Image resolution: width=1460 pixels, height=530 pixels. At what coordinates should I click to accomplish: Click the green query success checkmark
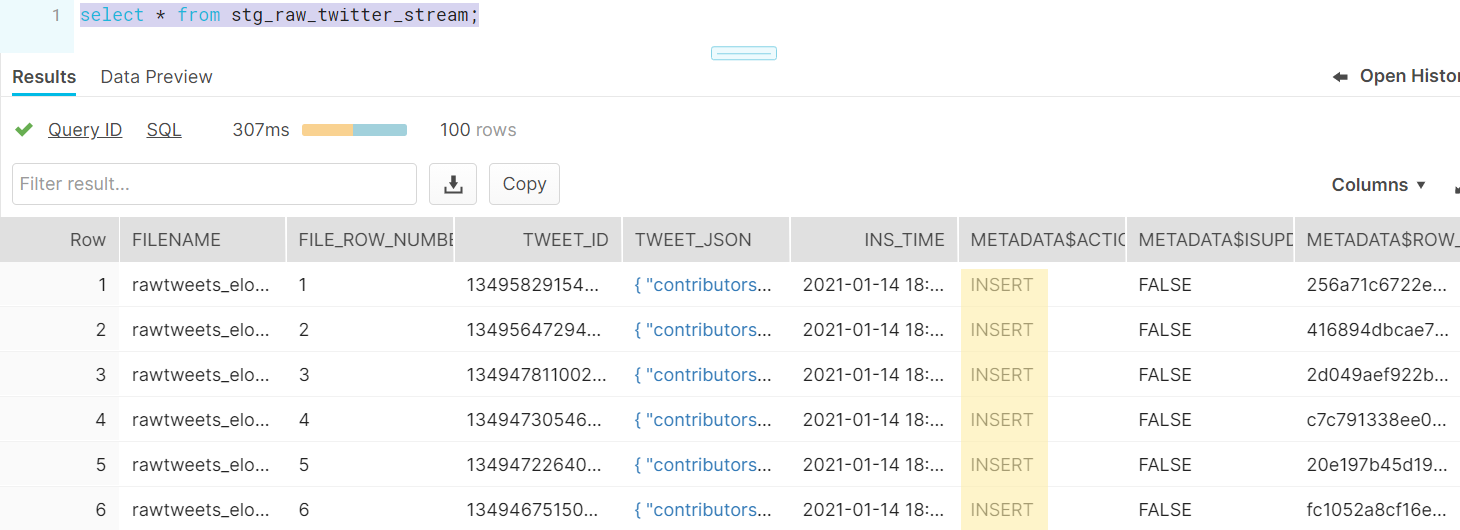click(x=24, y=130)
